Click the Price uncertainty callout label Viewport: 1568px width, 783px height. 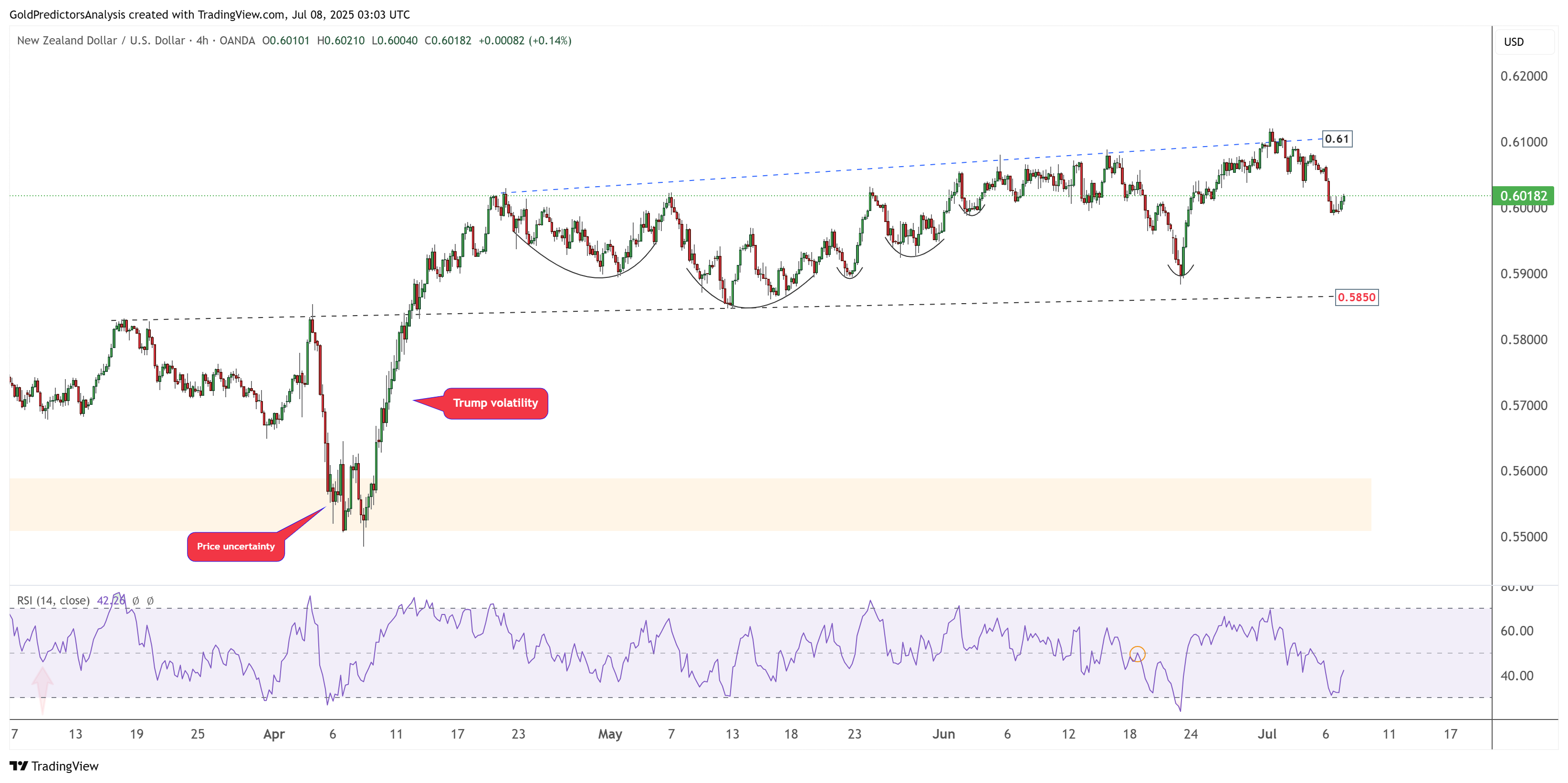(x=236, y=546)
